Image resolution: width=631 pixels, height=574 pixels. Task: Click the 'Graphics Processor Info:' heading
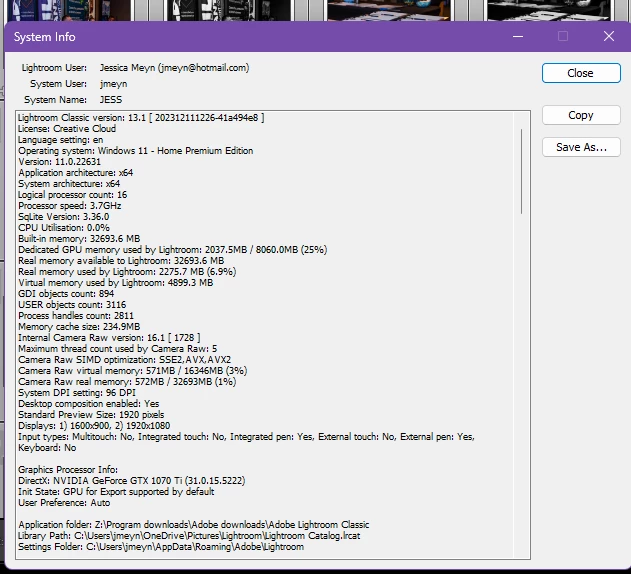[68, 469]
